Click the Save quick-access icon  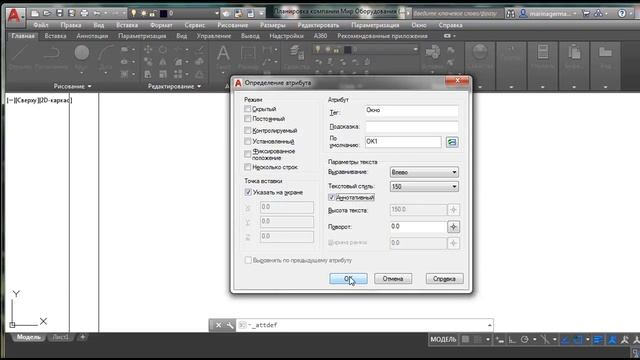pyautogui.click(x=60, y=13)
